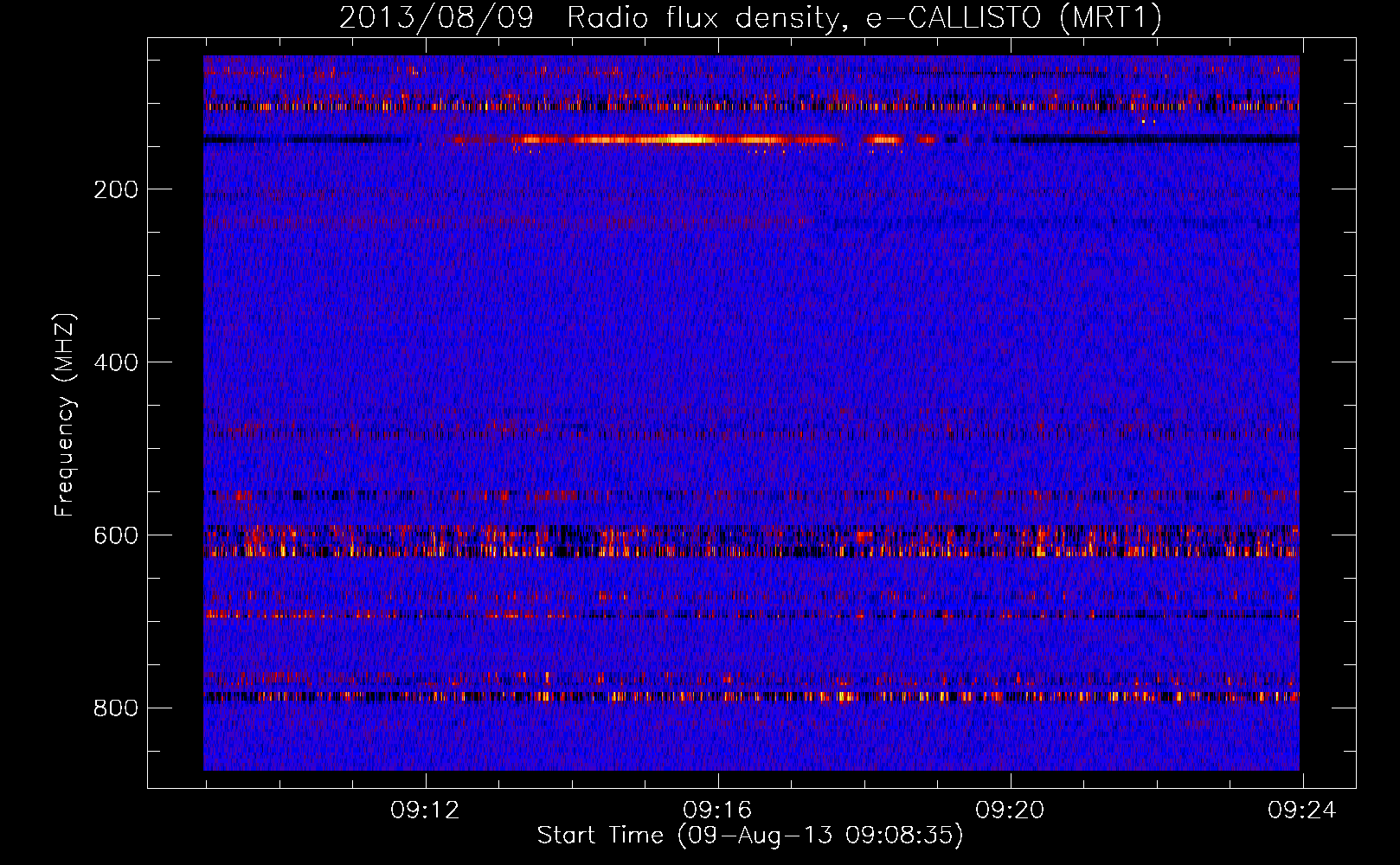Image resolution: width=1400 pixels, height=865 pixels.
Task: Click the 09:24 time tick label
Action: (x=1302, y=811)
